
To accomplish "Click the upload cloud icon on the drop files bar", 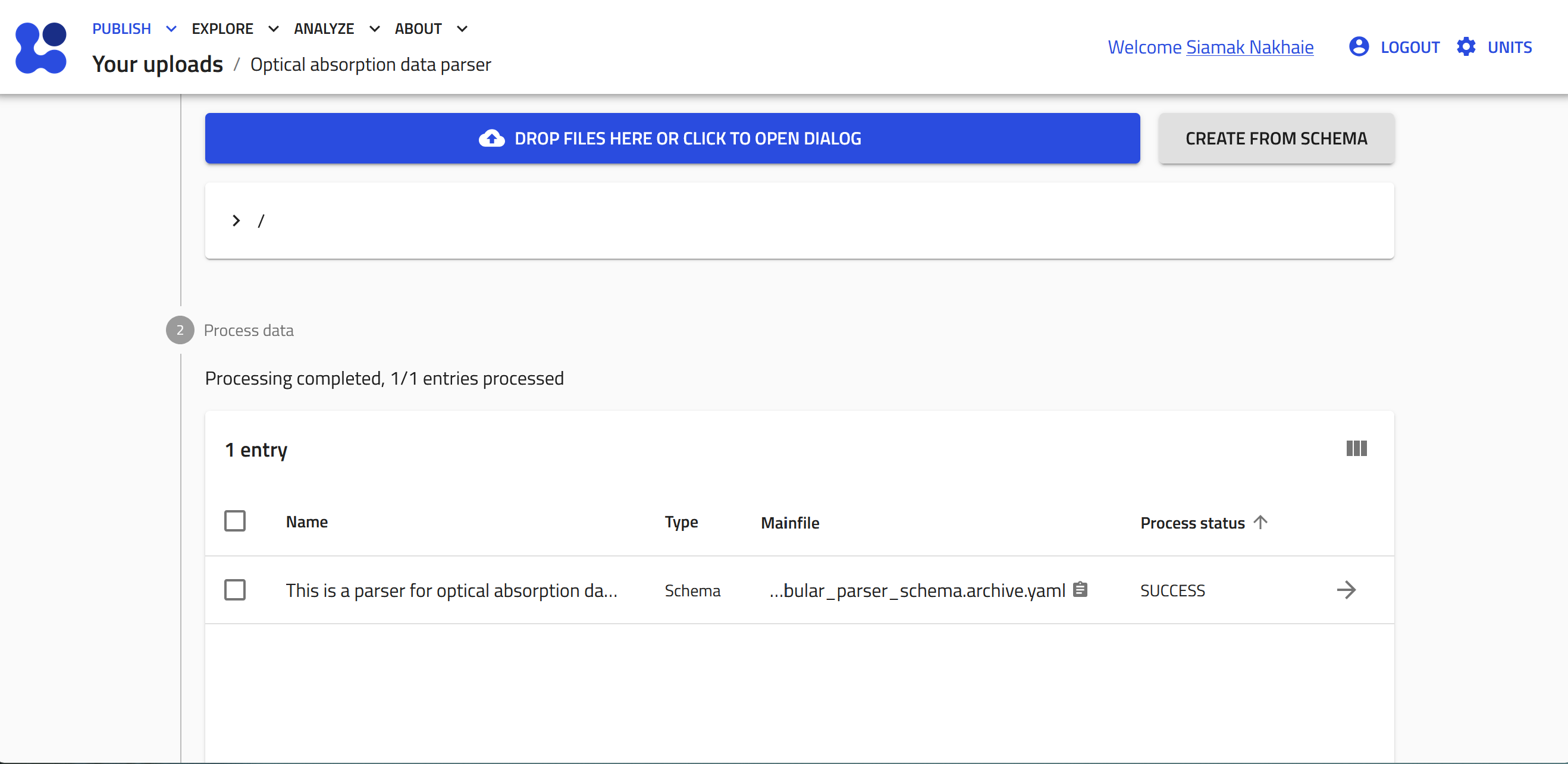I will (491, 138).
